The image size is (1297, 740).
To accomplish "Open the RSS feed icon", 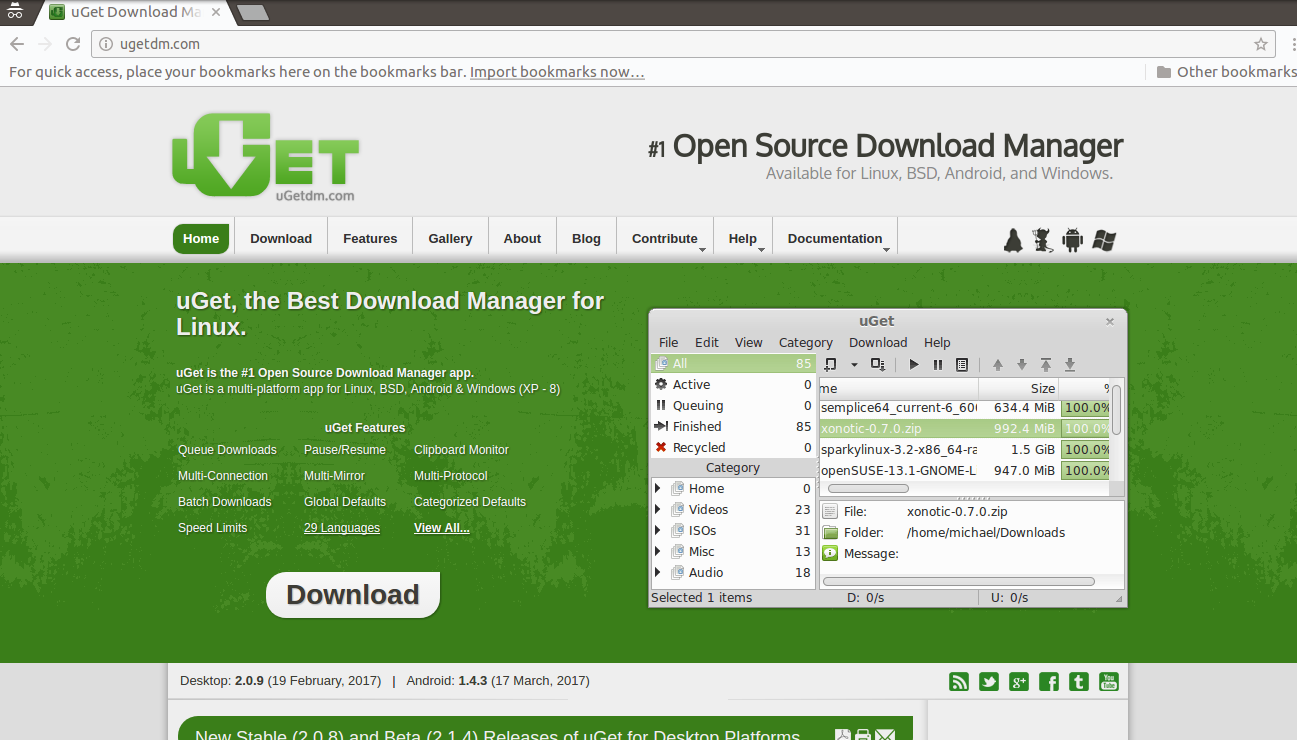I will [959, 682].
